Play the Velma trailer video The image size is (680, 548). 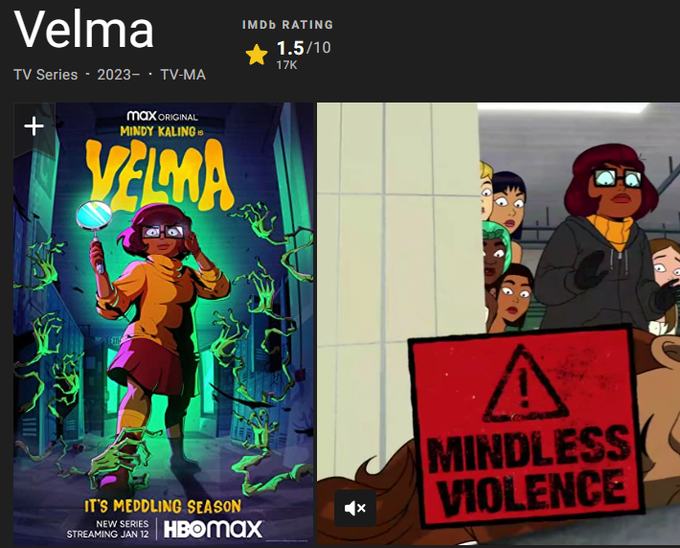498,324
